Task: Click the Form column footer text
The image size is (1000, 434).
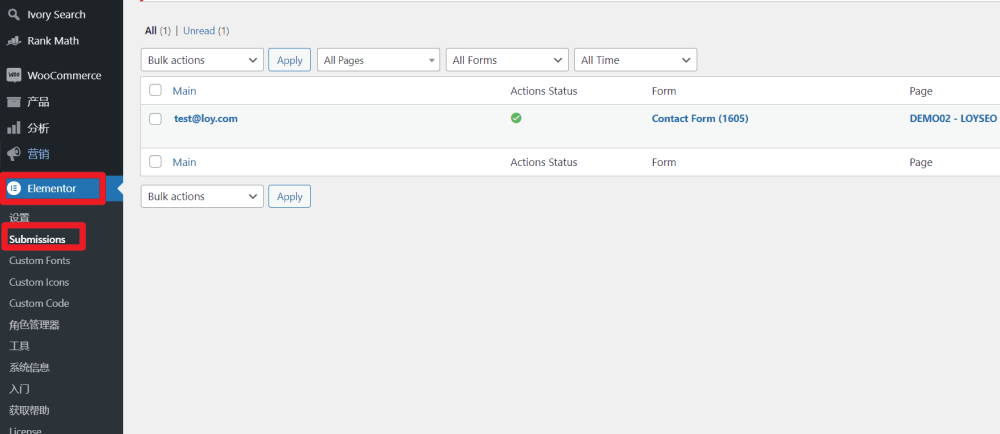Action: (664, 163)
